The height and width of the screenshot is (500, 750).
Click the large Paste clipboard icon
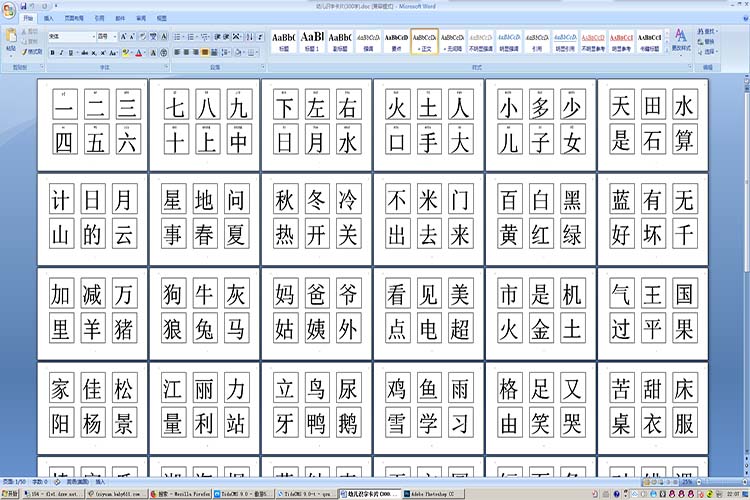click(x=11, y=35)
